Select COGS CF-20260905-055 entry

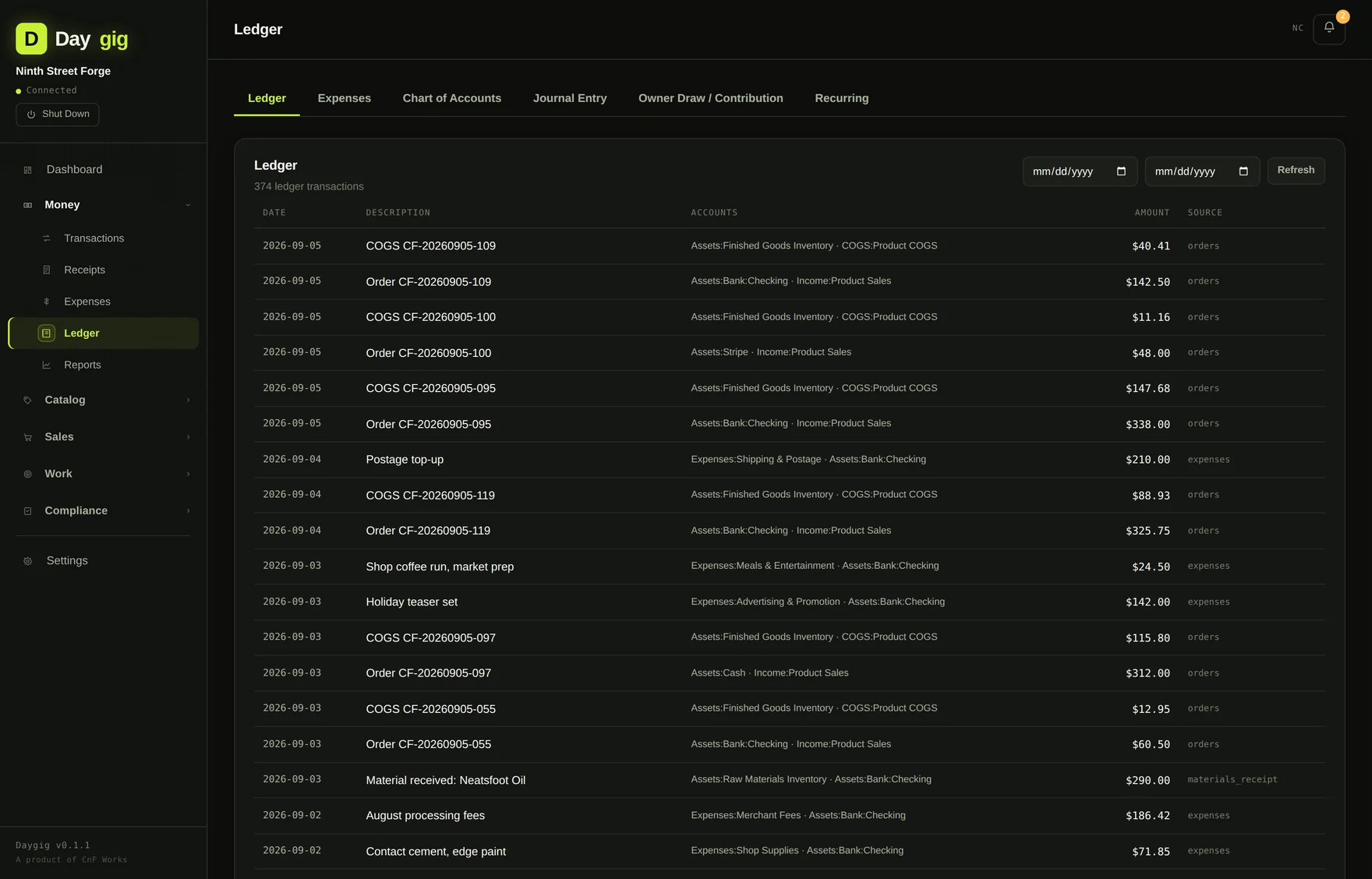[x=789, y=709]
